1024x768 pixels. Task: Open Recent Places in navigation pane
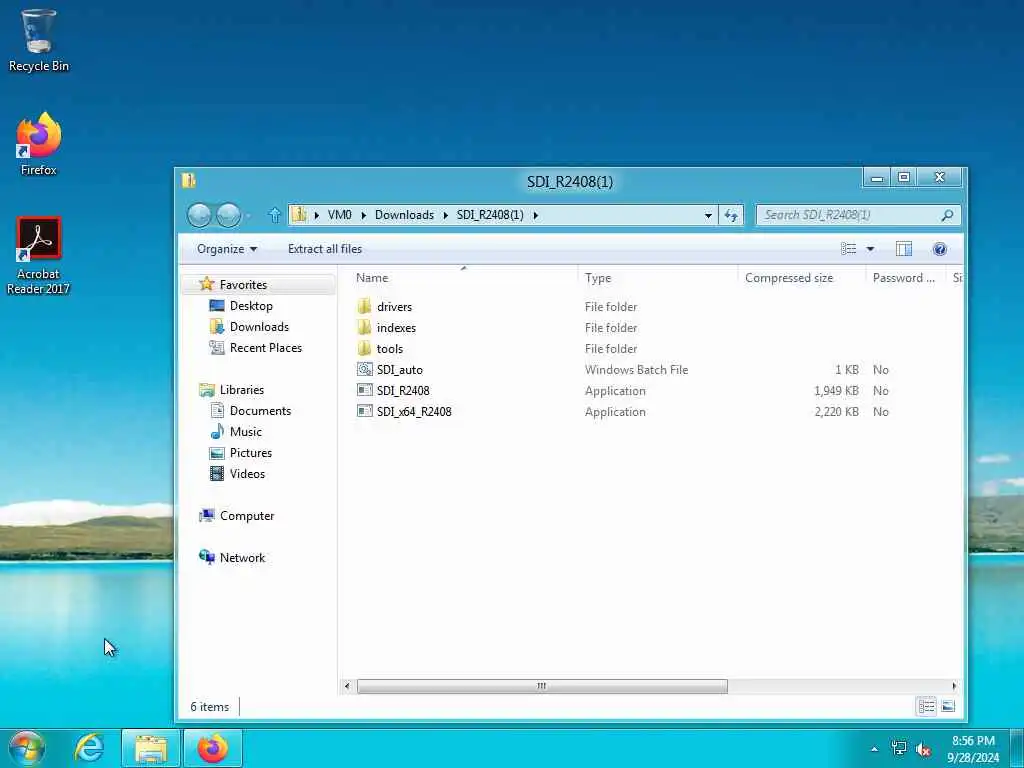(265, 347)
